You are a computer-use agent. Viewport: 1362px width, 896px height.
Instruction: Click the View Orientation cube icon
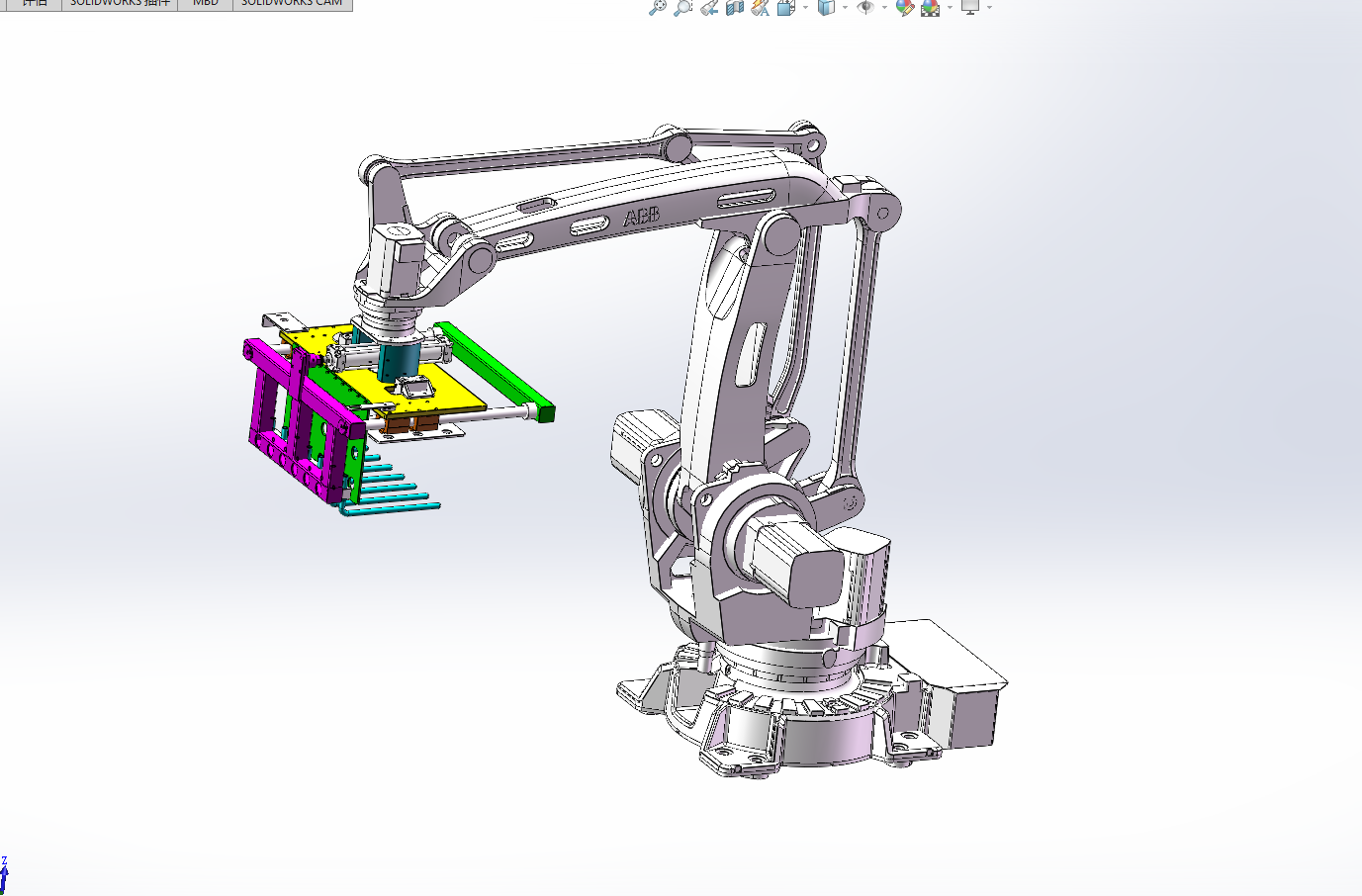(x=787, y=7)
